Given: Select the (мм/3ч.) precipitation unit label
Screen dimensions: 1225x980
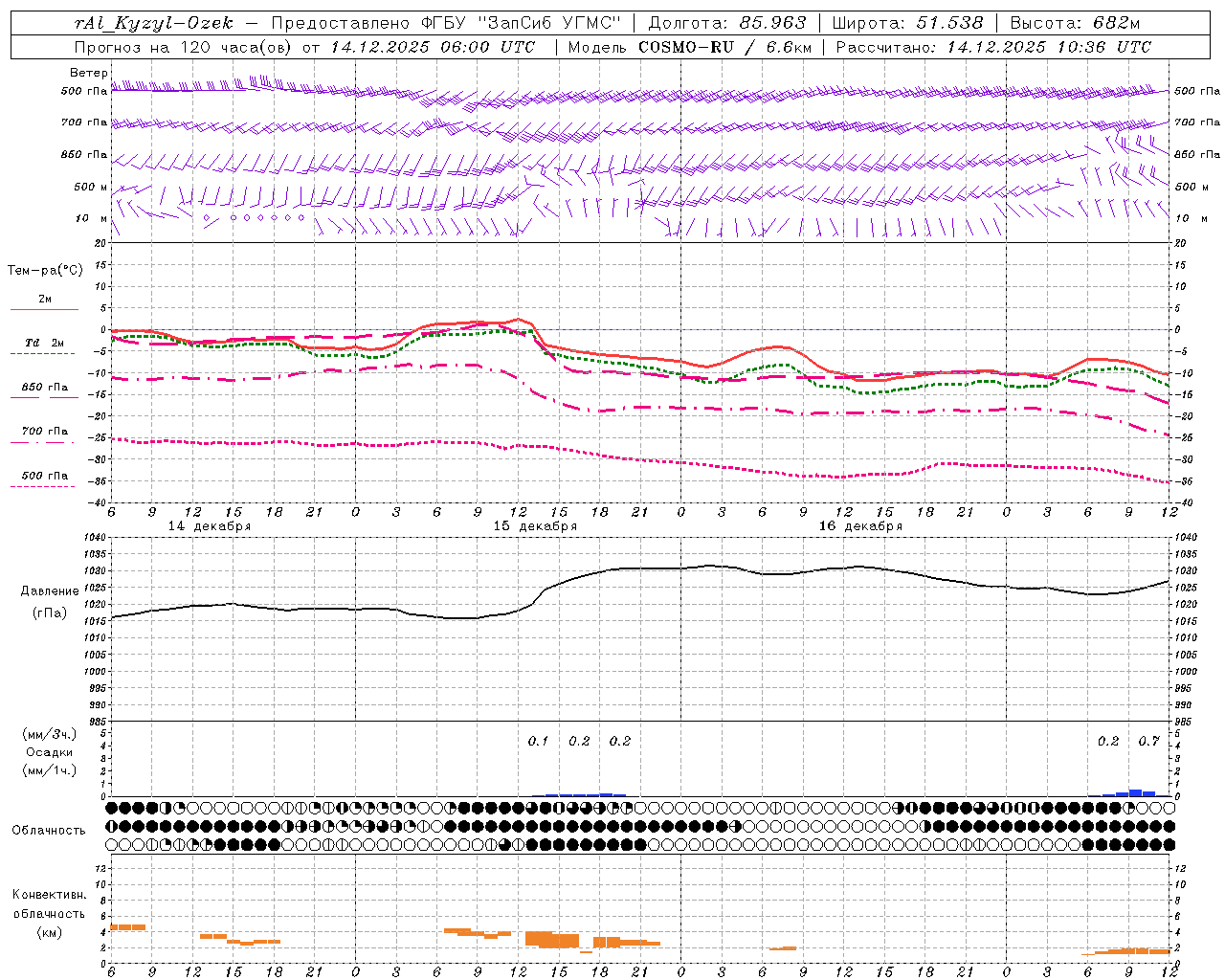Looking at the screenshot, I should click(50, 735).
